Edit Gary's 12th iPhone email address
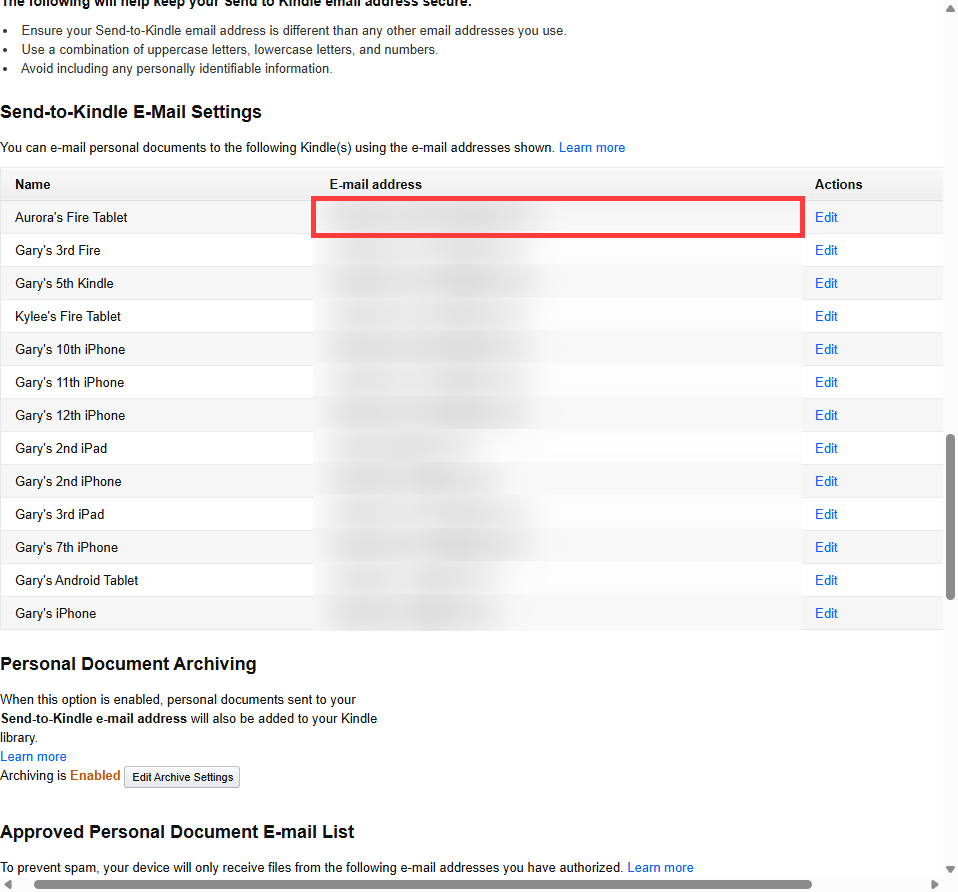The width and height of the screenshot is (958, 892). tap(826, 415)
